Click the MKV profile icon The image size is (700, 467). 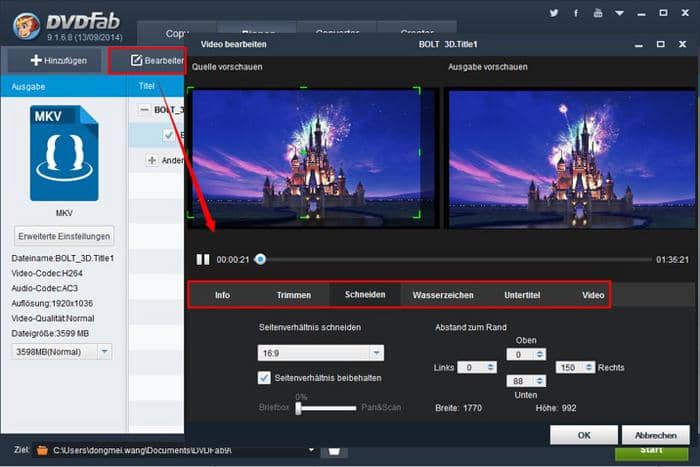click(64, 153)
